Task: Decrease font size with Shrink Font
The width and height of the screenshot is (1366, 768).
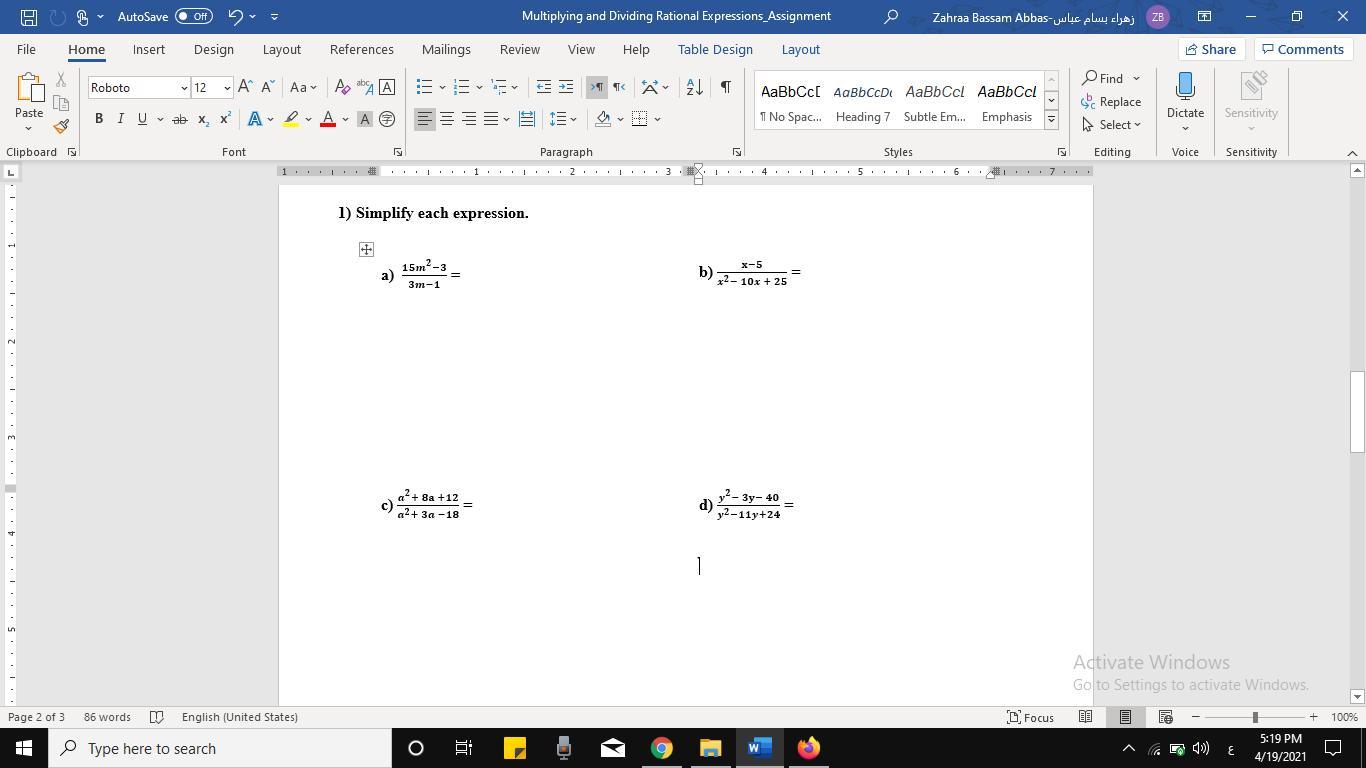Action: point(267,88)
